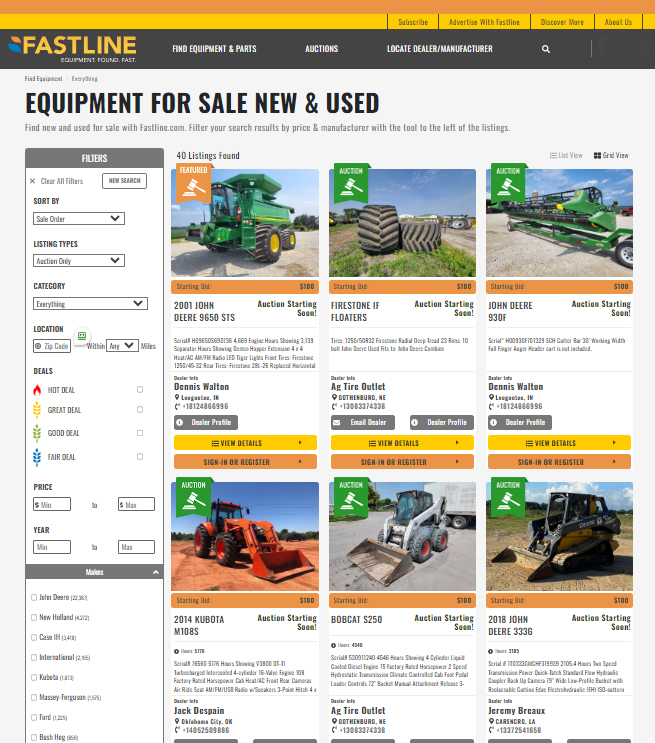The image size is (655, 743).
Task: Tick the Great Deal checkbox
Action: click(140, 409)
